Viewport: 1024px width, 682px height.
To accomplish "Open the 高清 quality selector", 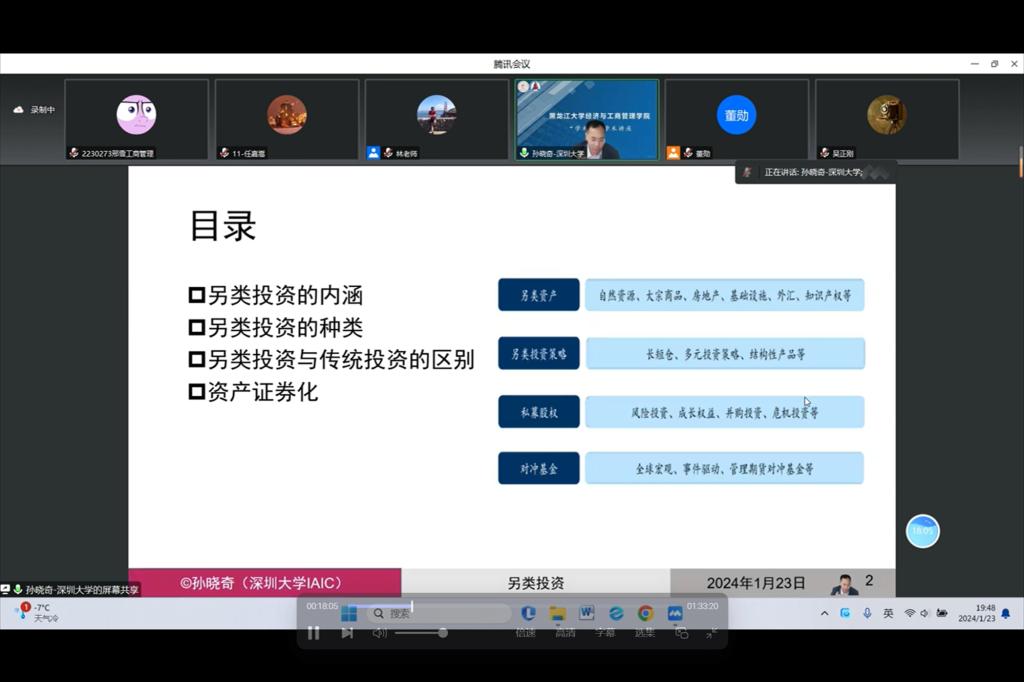I will pos(566,632).
